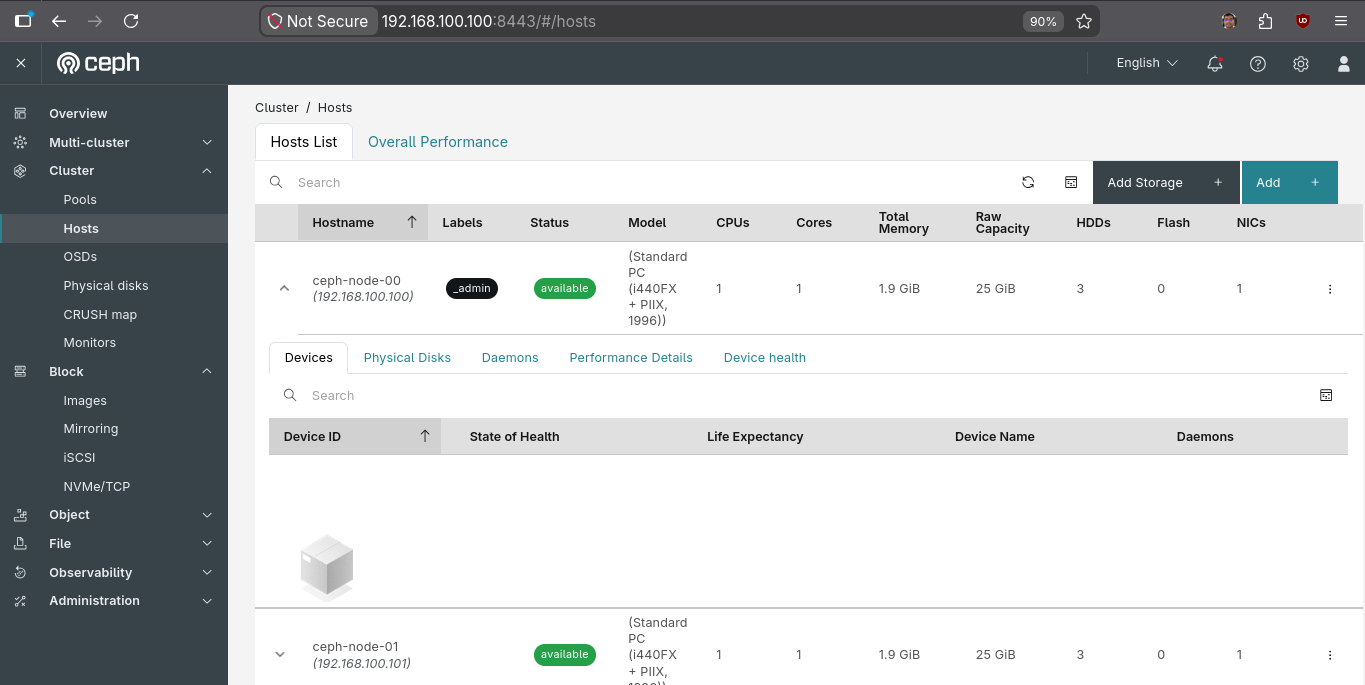
Task: Sort devices by Device ID column
Action: pyautogui.click(x=355, y=436)
